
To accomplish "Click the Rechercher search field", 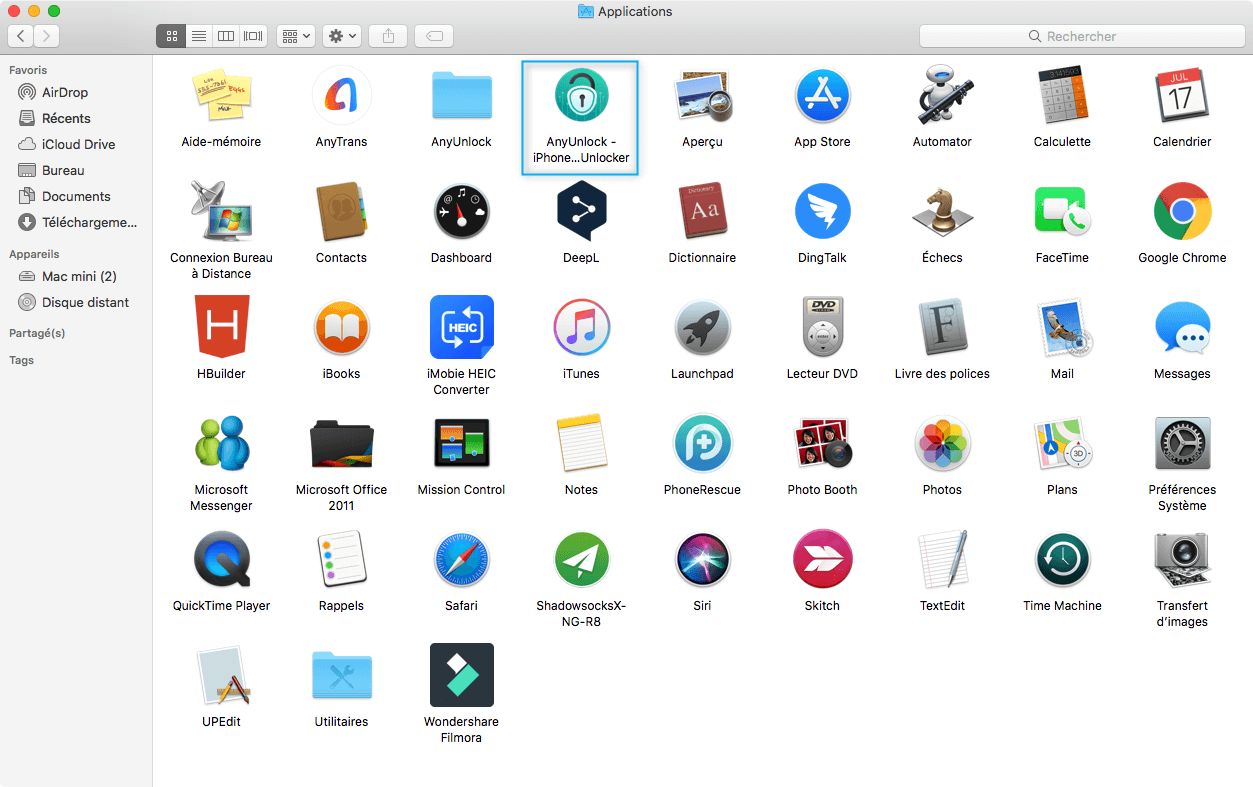I will pyautogui.click(x=1081, y=36).
